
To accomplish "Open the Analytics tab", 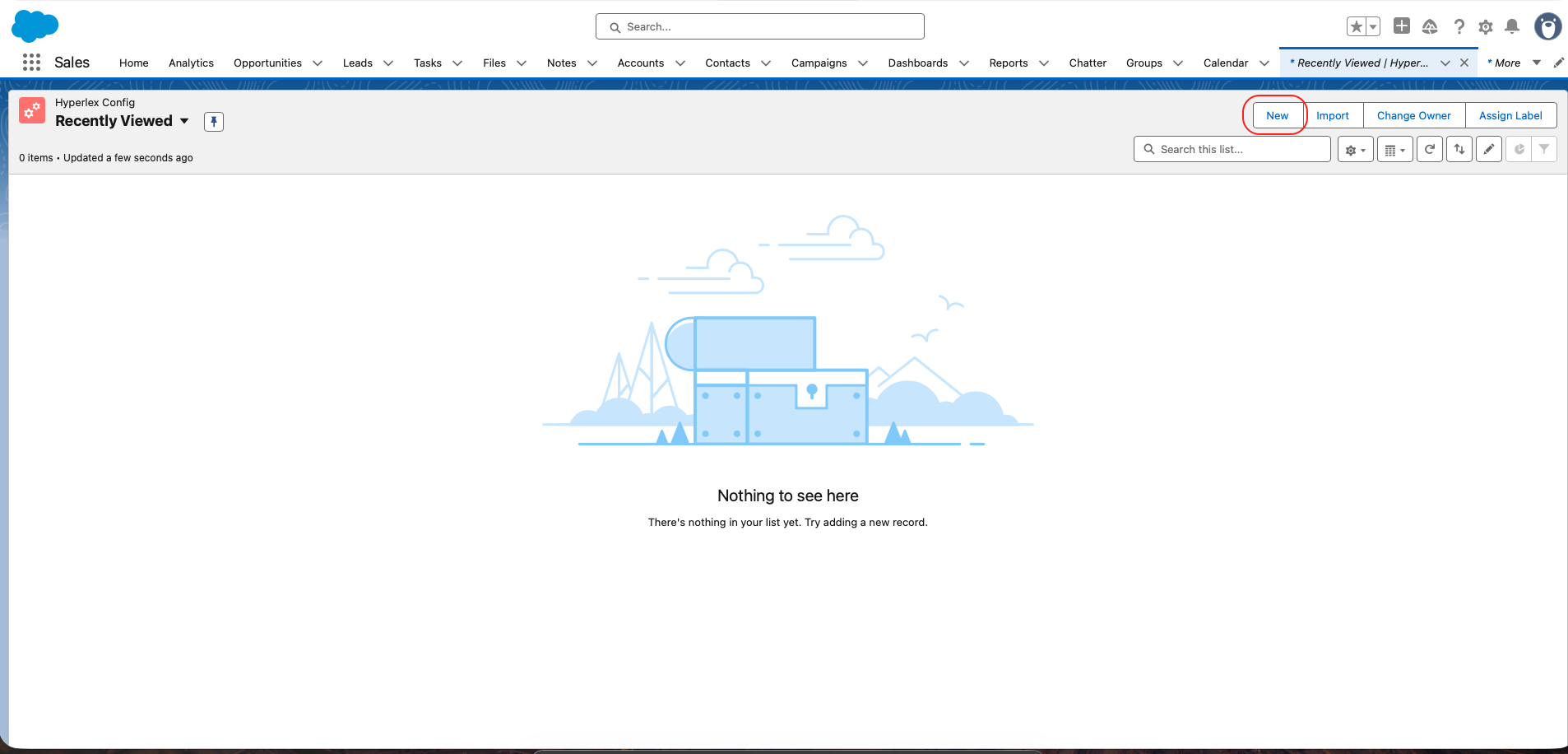I will 191,63.
